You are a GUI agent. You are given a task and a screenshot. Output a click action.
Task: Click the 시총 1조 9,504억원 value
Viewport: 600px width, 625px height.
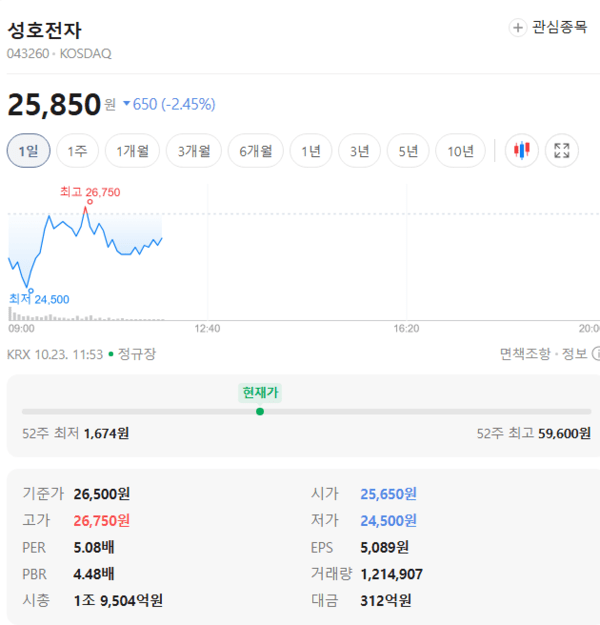tap(118, 600)
